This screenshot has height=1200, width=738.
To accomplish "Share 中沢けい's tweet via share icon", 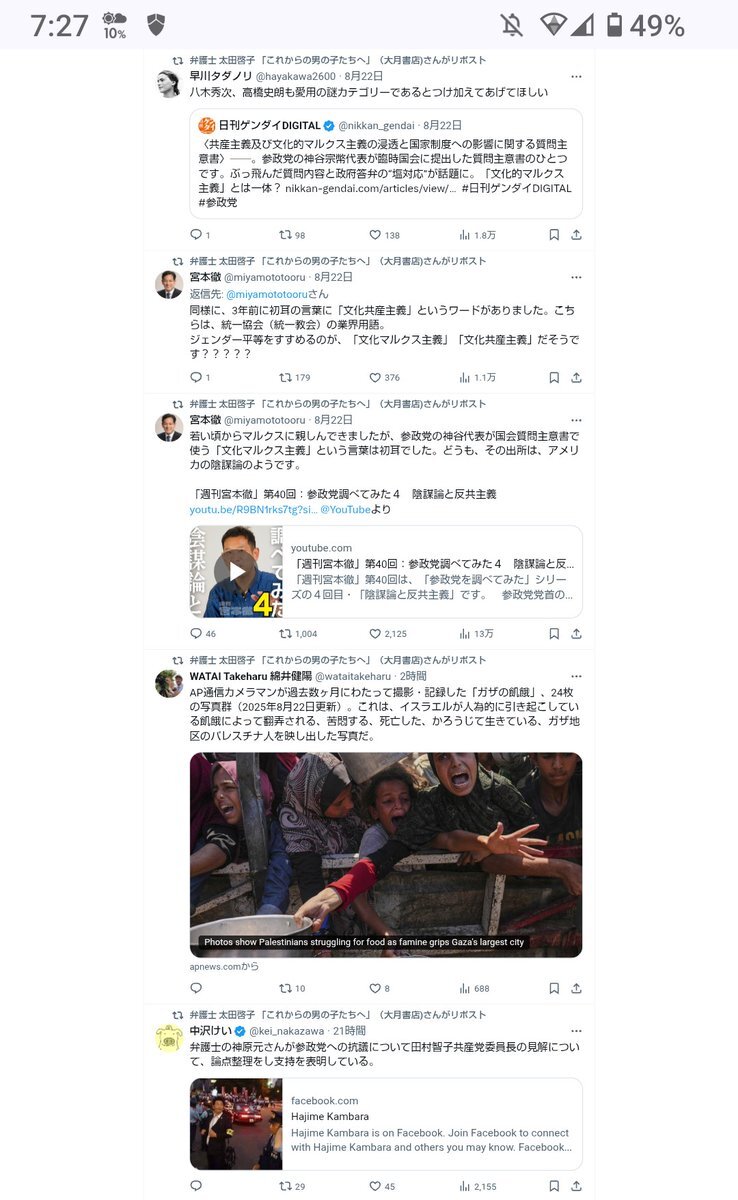I will (x=576, y=1186).
